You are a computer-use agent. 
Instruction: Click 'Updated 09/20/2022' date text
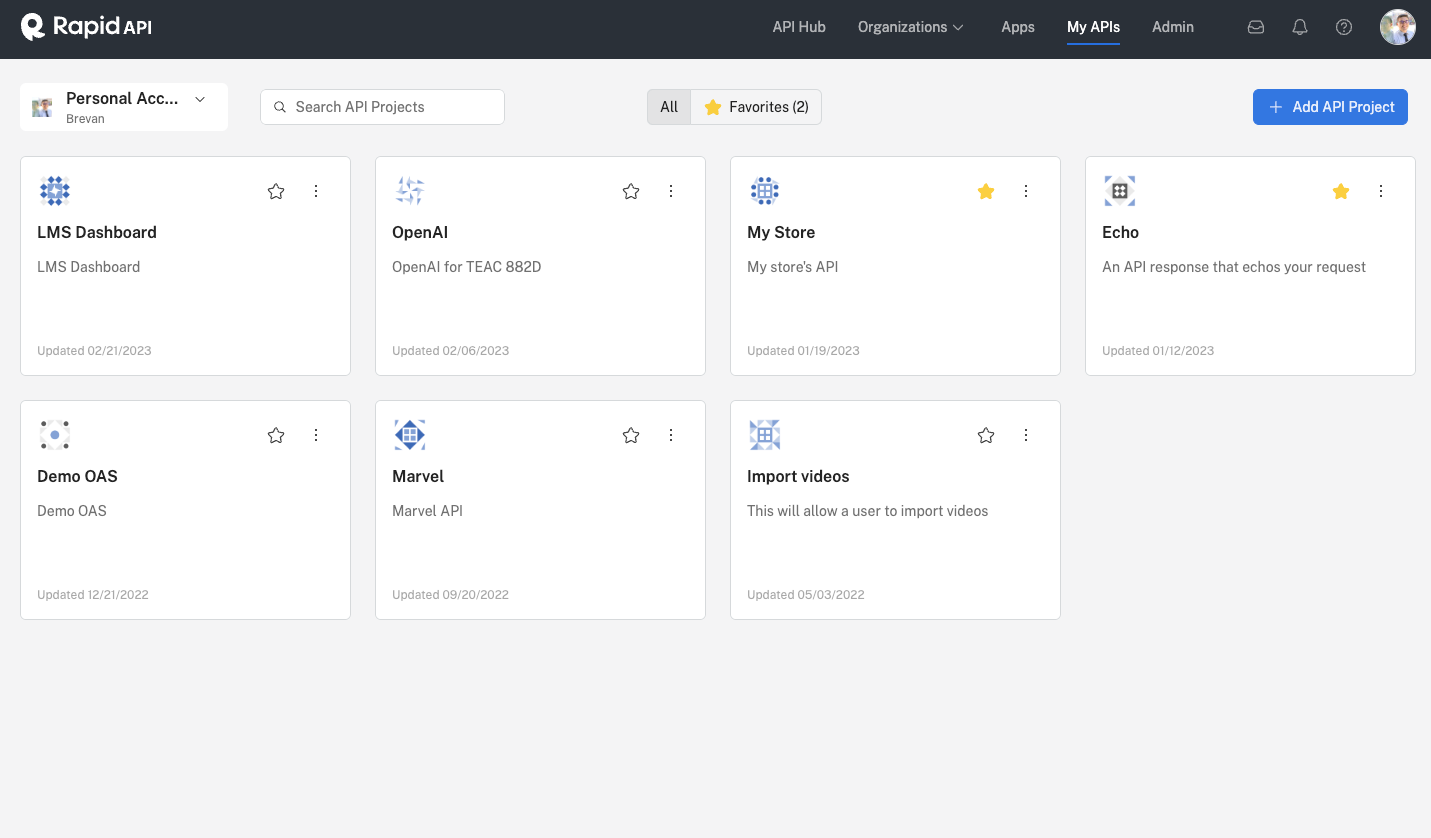coord(450,595)
